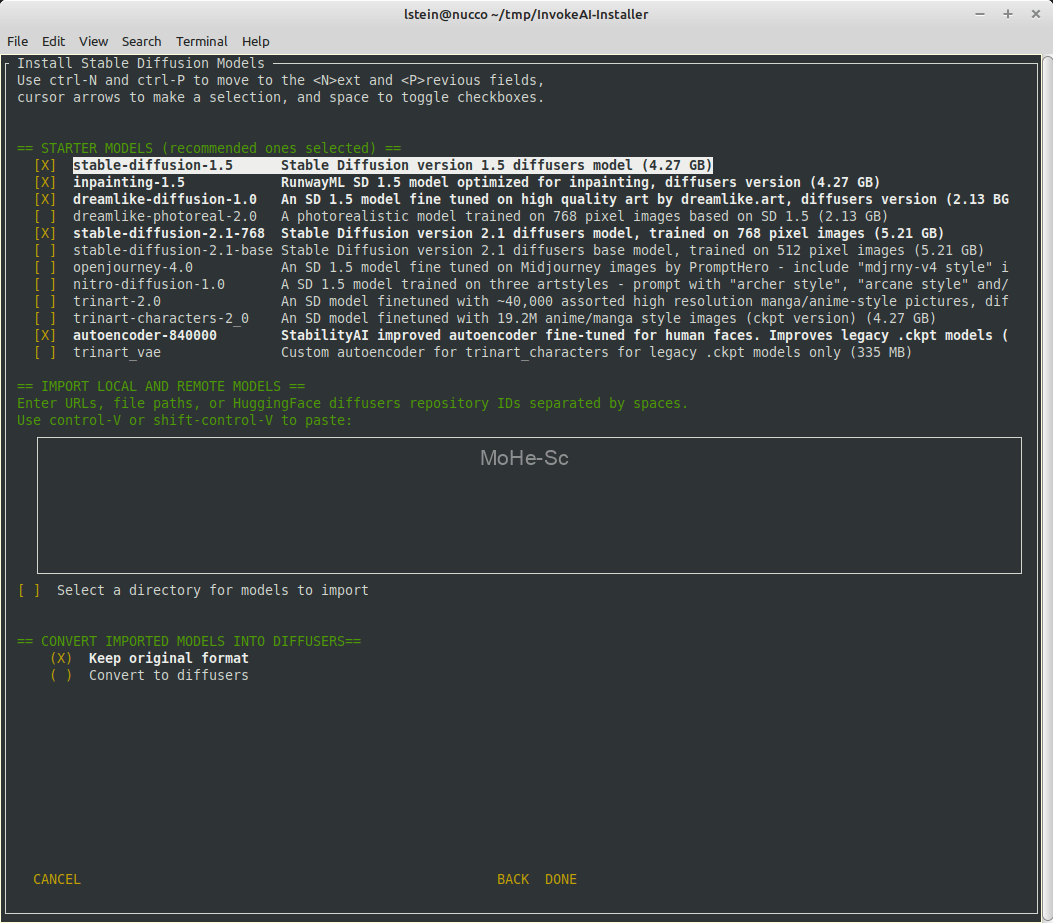Toggle the autoencoder-840000 checkbox
1053x923 pixels.
click(45, 335)
